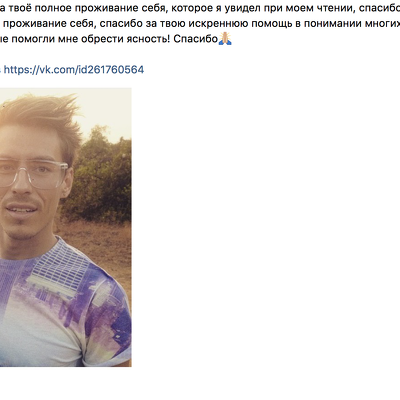Image resolution: width=400 pixels, height=400 pixels.
Task: Click the word проживание in the first line
Action: pyautogui.click(x=101, y=8)
